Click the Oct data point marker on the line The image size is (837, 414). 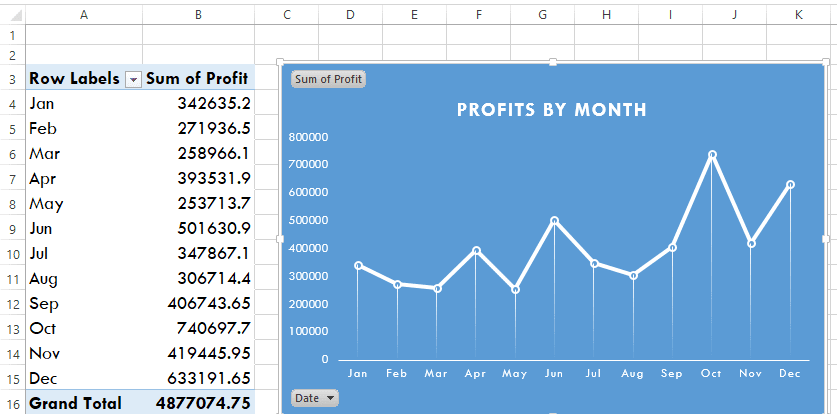[x=712, y=155]
